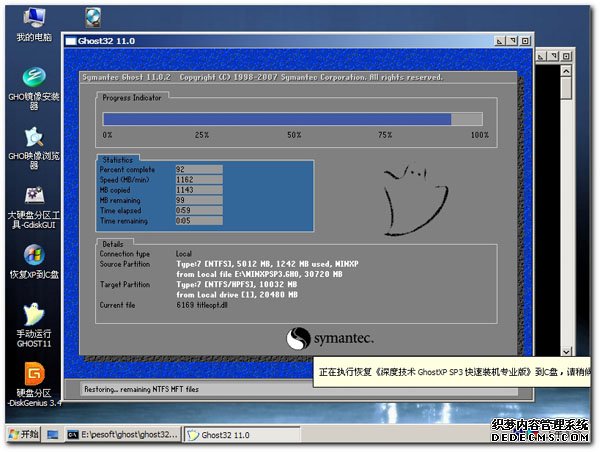
Task: Open the 恢复XP到C盘 desktop icon
Action: coord(34,254)
